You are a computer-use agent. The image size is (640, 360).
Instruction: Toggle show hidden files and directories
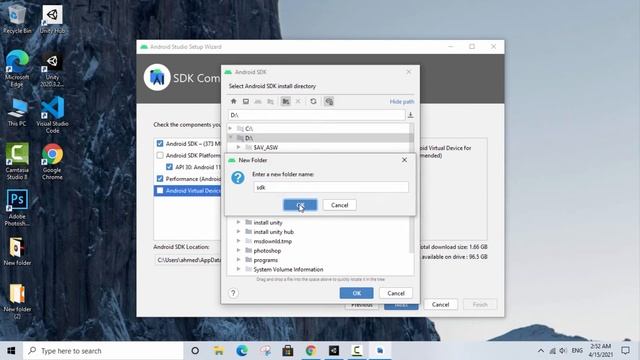[x=329, y=101]
